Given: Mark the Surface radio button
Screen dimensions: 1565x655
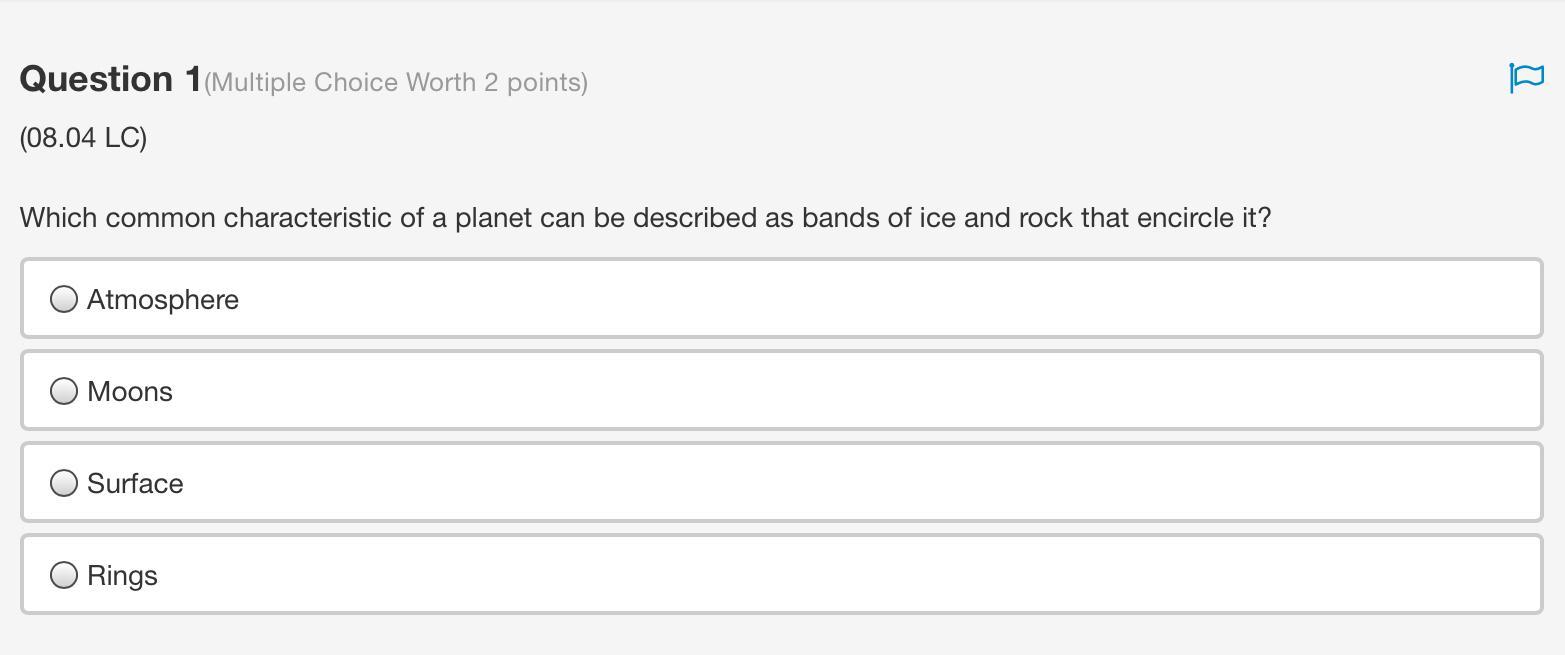Looking at the screenshot, I should (64, 483).
